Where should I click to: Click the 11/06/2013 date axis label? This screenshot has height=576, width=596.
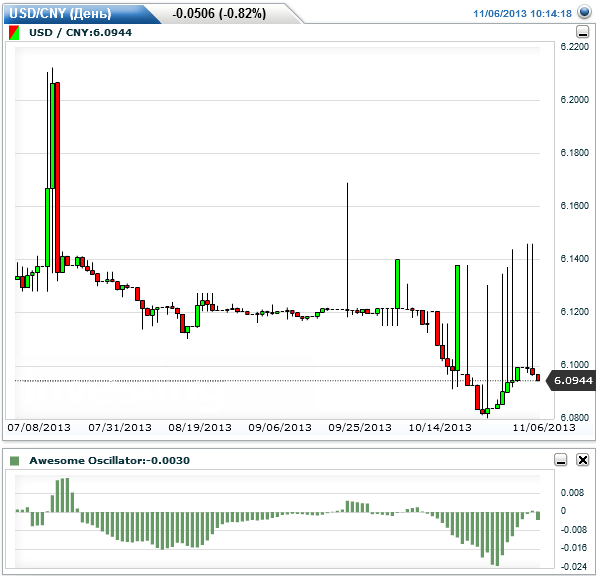[x=544, y=427]
